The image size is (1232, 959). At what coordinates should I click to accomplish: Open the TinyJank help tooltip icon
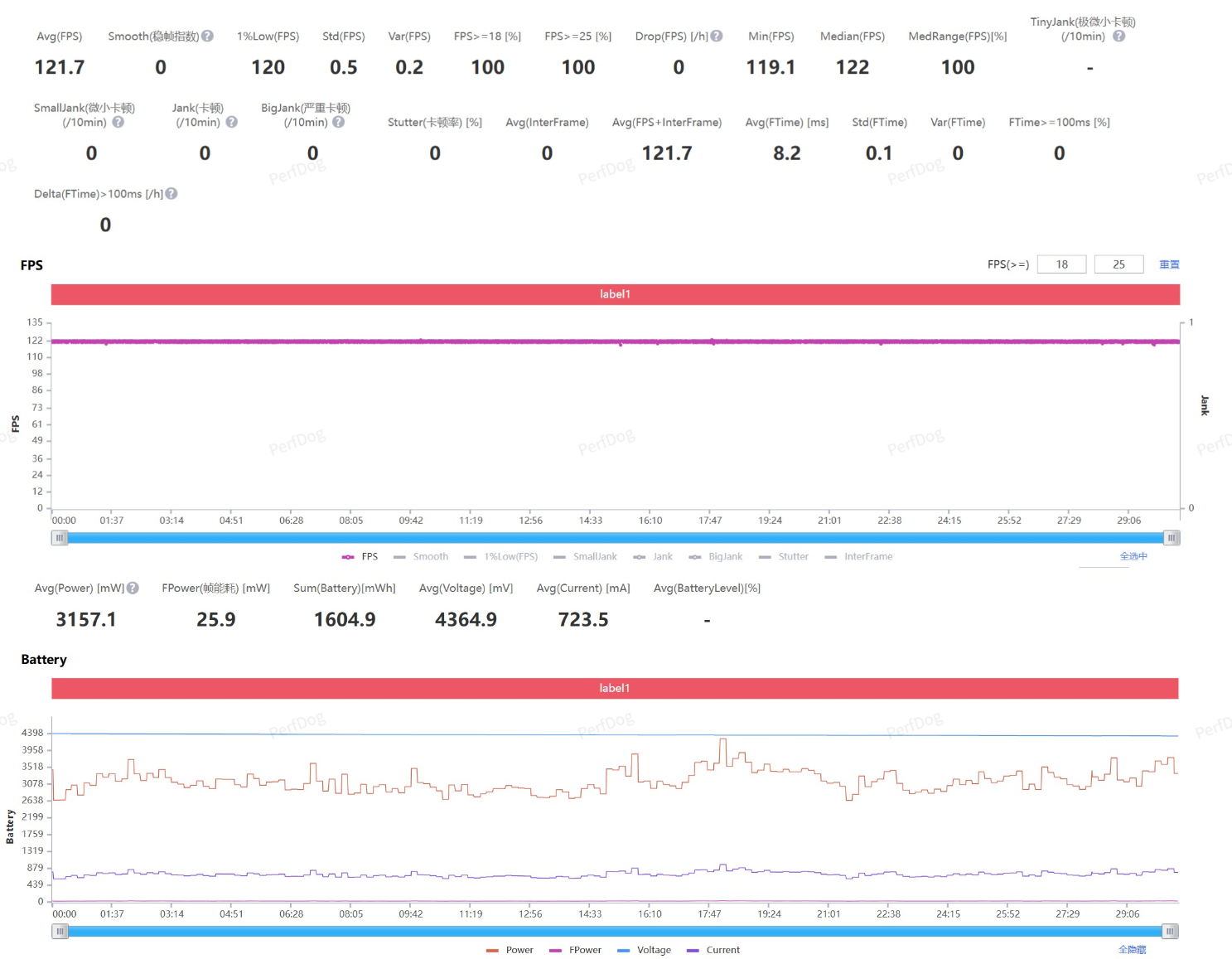coord(1118,36)
